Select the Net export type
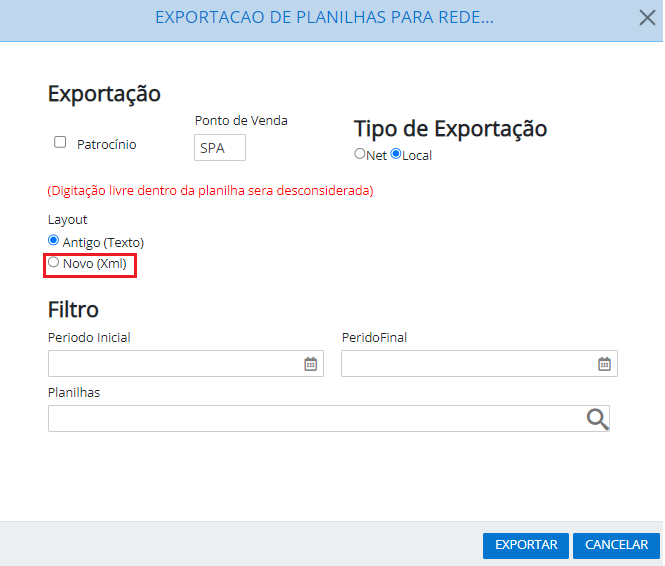The image size is (665, 566). 360,153
